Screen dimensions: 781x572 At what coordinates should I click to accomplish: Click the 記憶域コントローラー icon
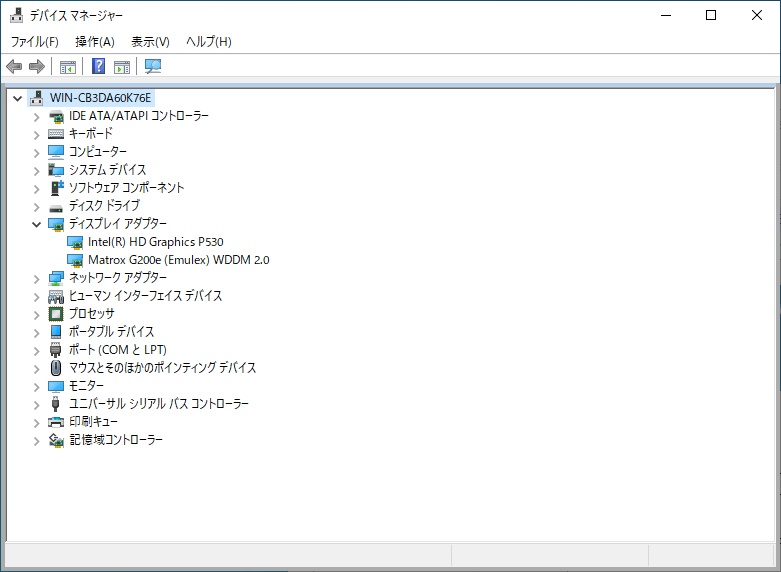(x=56, y=440)
